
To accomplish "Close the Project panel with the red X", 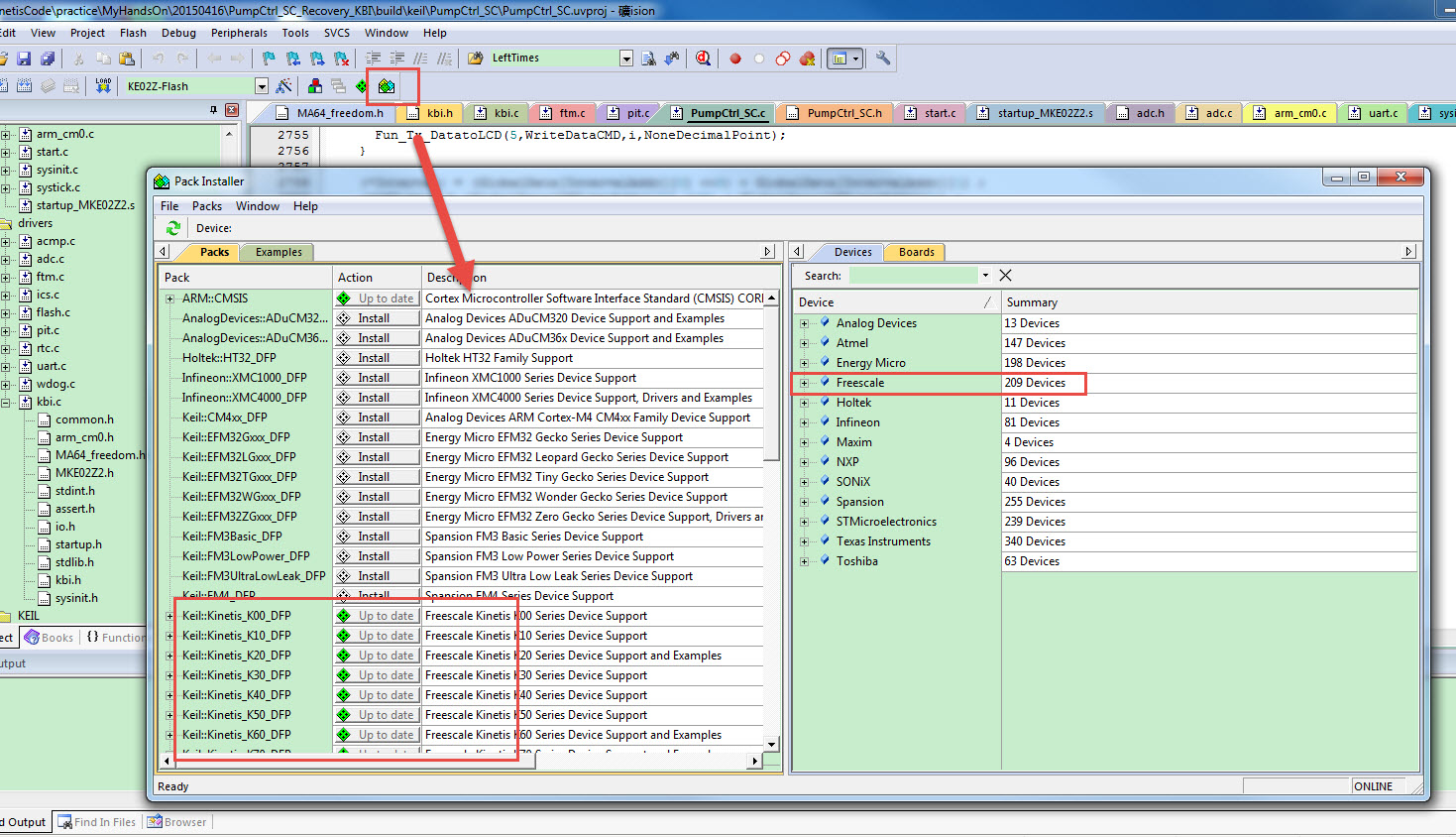I will coord(232,110).
